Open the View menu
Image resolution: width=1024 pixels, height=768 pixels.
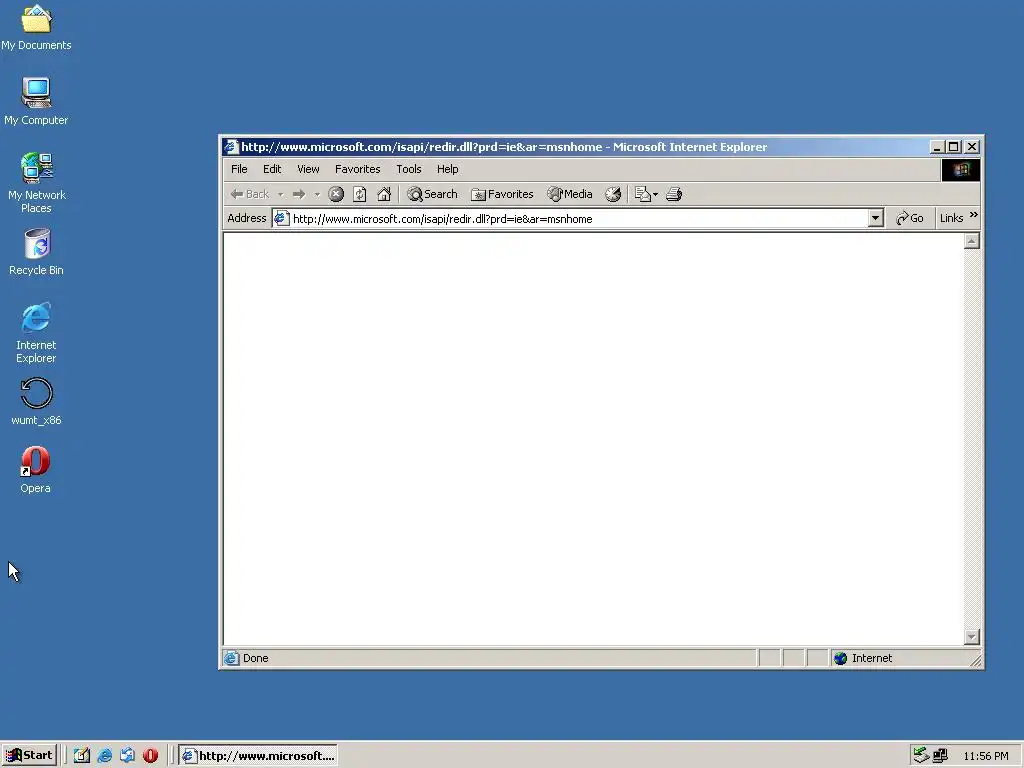click(x=308, y=169)
